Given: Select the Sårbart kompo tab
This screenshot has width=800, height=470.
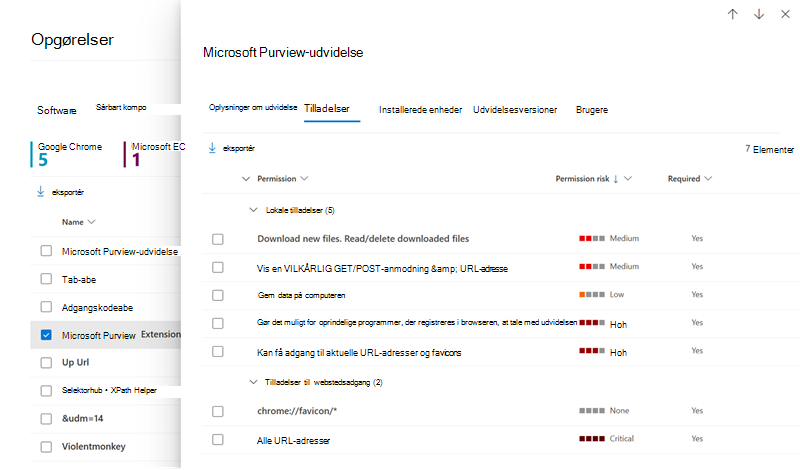Looking at the screenshot, I should point(121,107).
